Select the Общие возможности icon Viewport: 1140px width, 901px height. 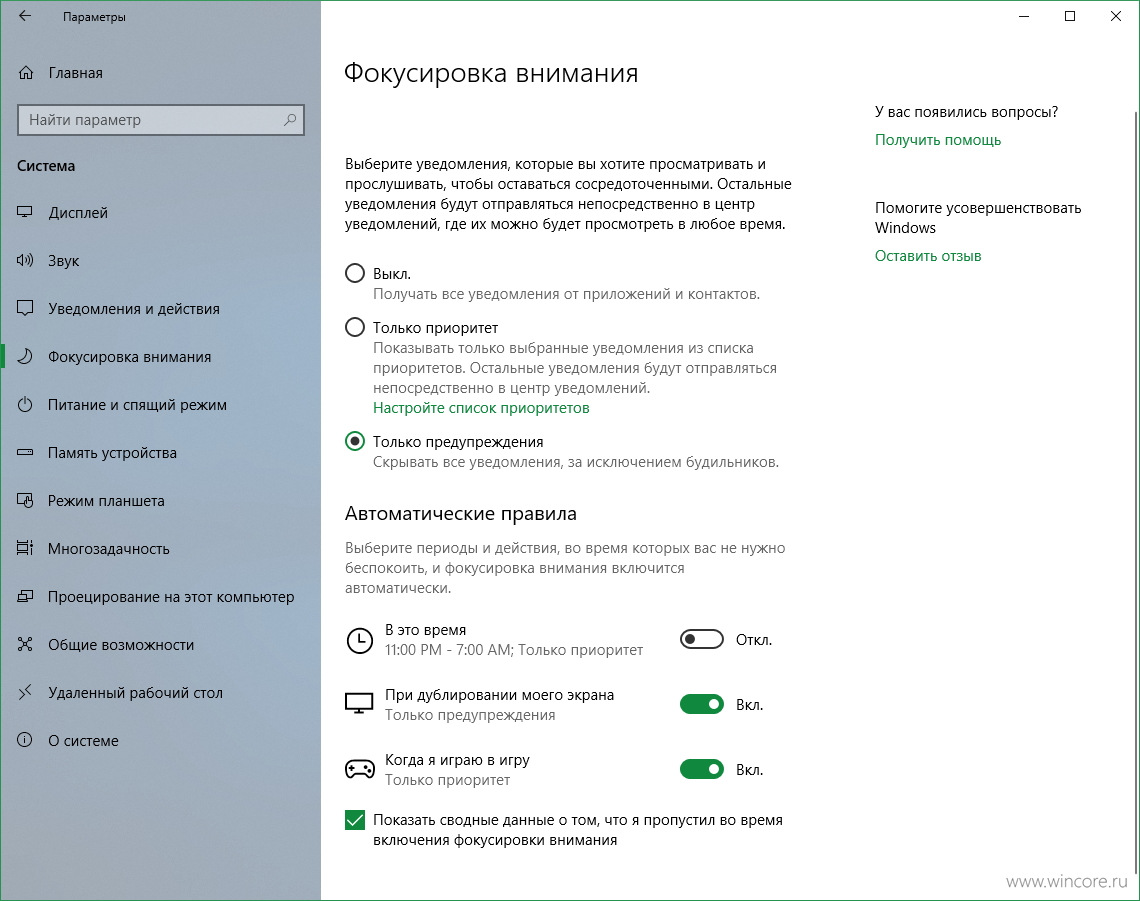tap(25, 644)
